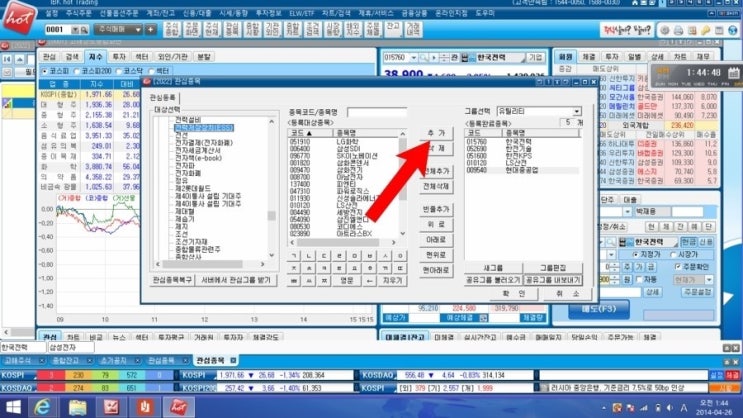Screen dimensions: 743x418
Task: Switch to 미체결 tab in bottom panel
Action: pos(444,337)
